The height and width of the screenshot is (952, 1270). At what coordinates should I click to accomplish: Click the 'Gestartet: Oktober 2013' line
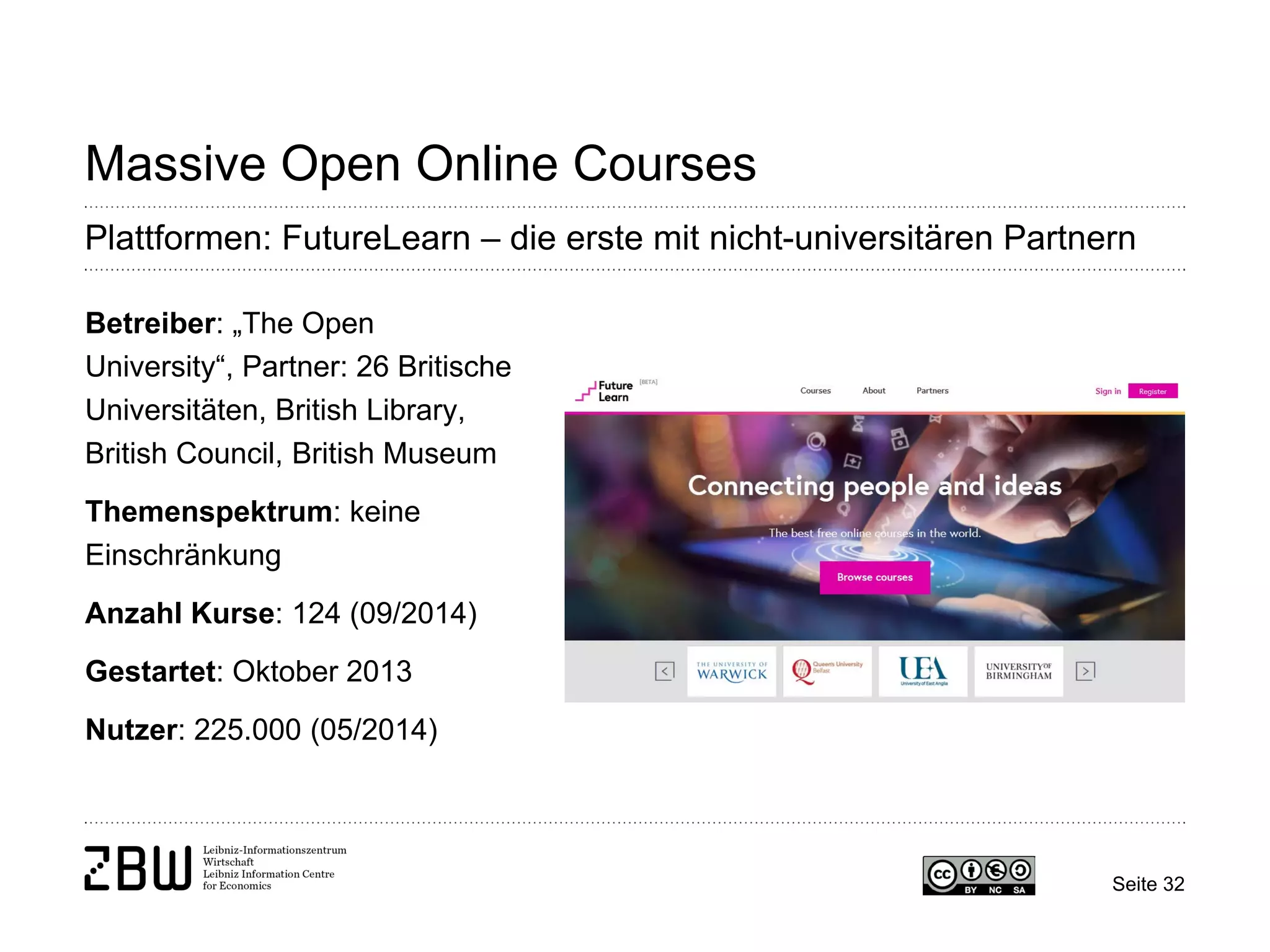coord(249,671)
